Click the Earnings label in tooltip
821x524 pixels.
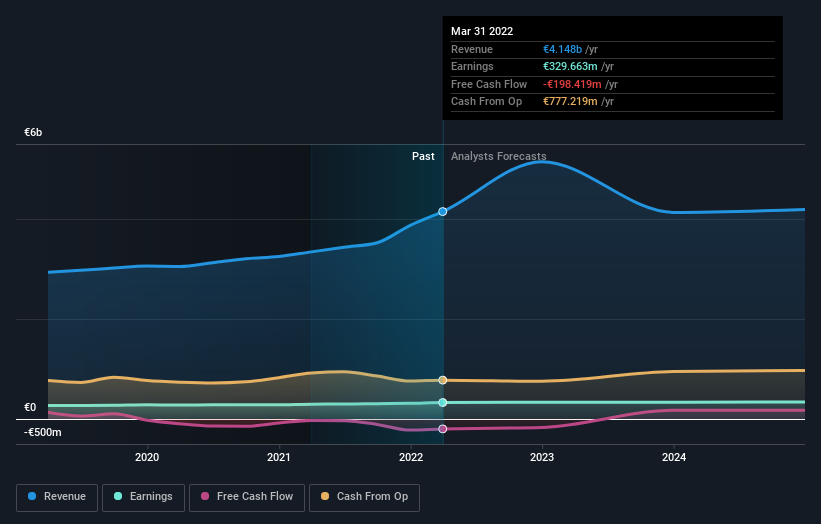pos(472,66)
